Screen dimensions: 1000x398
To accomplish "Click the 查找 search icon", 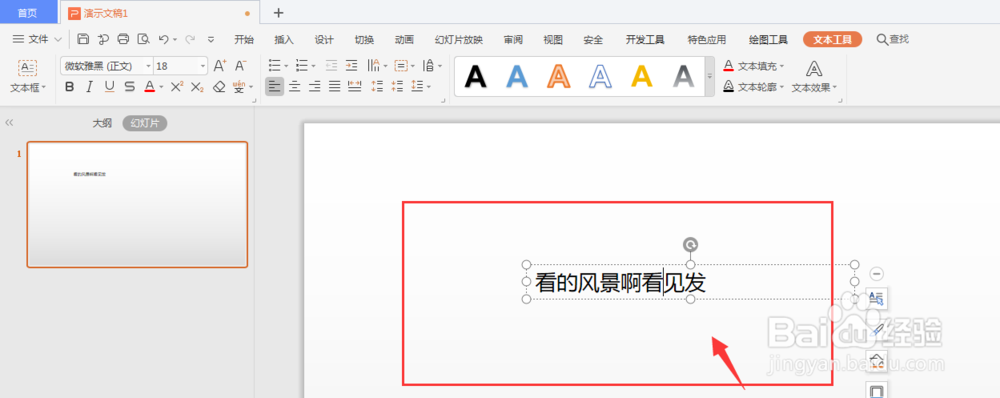I will click(892, 40).
